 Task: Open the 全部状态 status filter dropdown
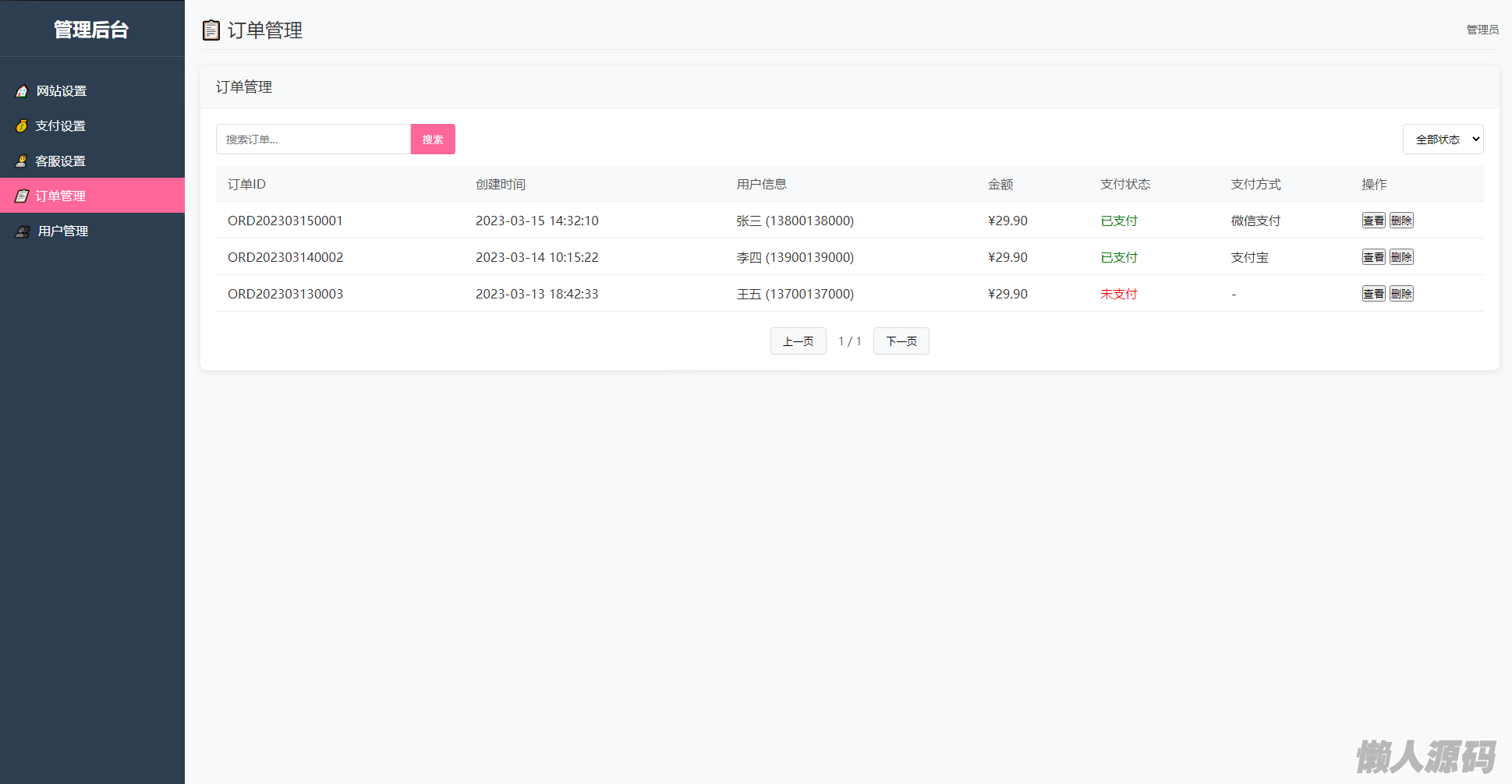[x=1443, y=139]
